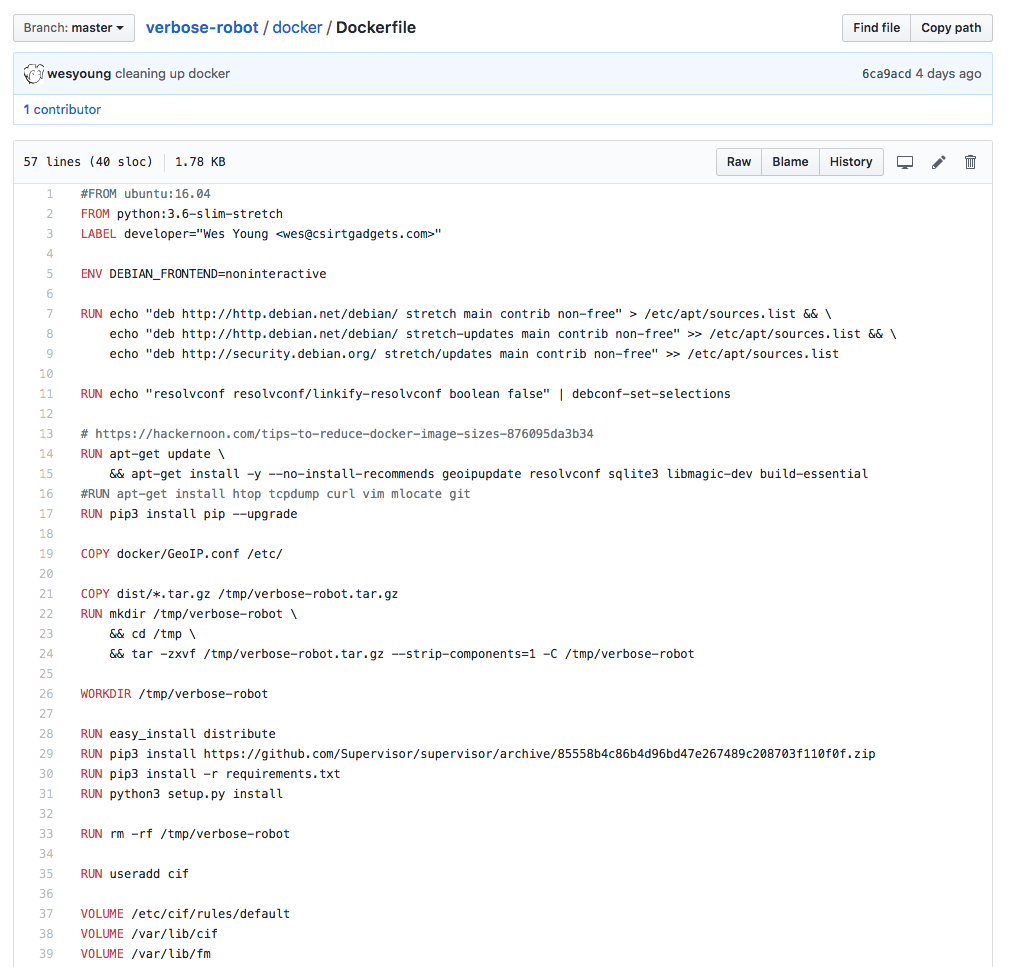This screenshot has width=1010, height=967.
Task: Click 'RUN easy_install distribute' line
Action: 178,734
